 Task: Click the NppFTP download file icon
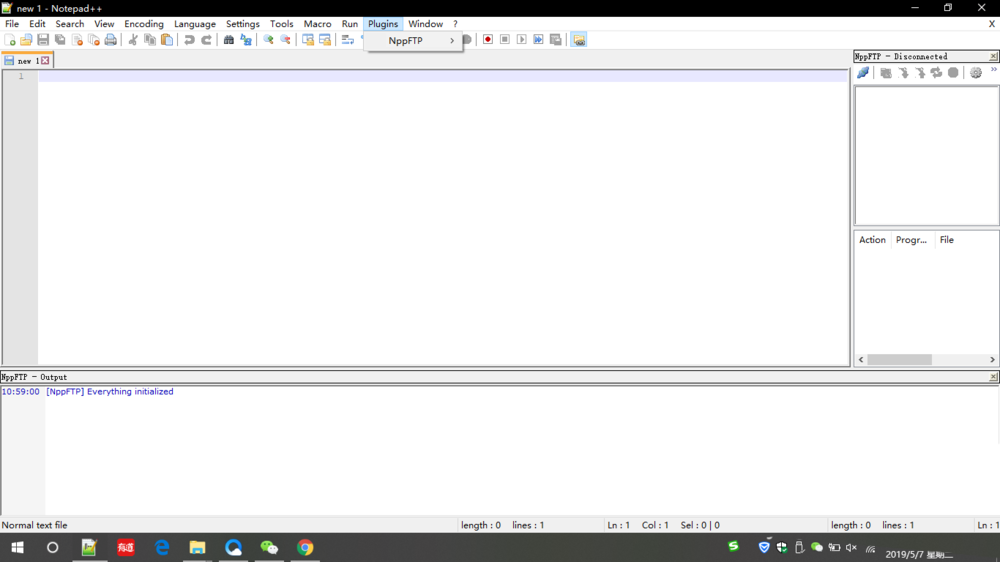(x=903, y=73)
